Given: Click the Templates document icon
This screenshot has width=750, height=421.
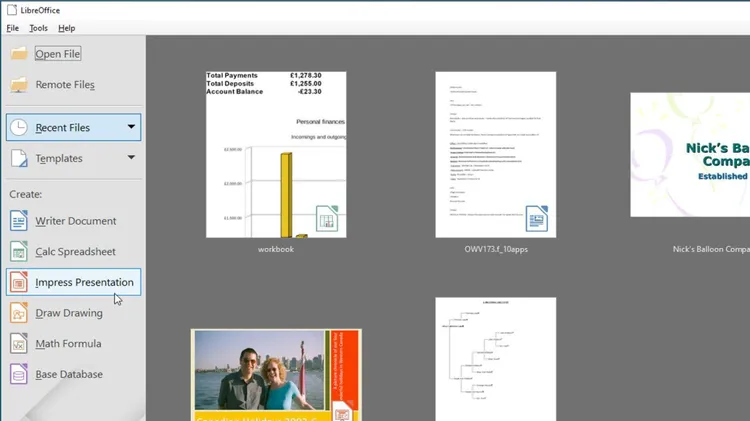Looking at the screenshot, I should click(x=19, y=158).
